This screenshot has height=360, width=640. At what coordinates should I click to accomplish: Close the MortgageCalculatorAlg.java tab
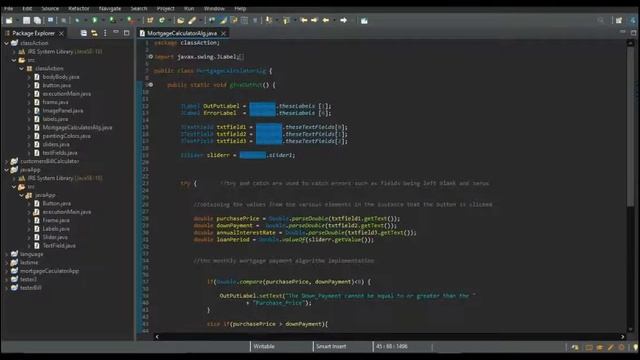tap(223, 33)
